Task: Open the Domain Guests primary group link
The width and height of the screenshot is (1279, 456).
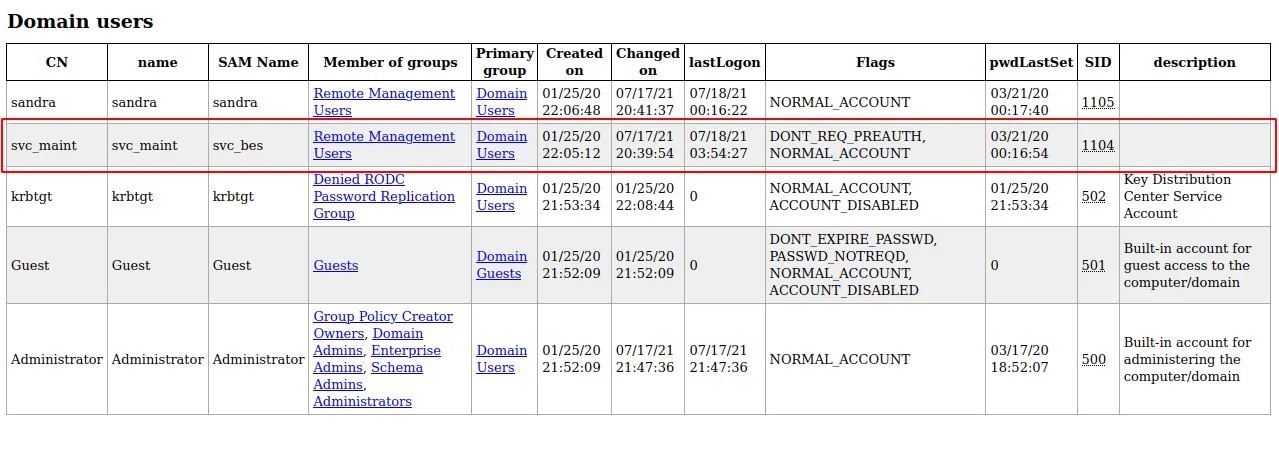Action: coord(501,257)
